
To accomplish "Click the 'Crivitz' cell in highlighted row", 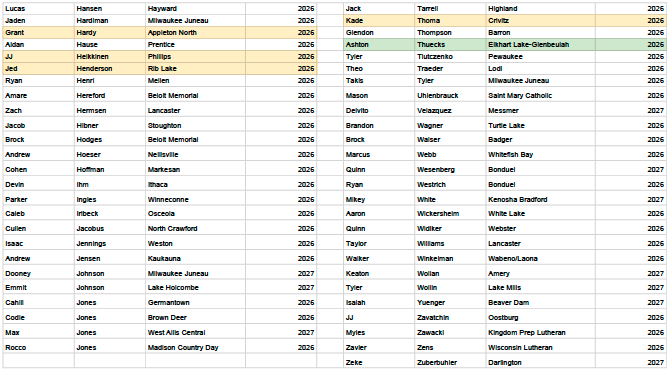I will click(x=541, y=21).
